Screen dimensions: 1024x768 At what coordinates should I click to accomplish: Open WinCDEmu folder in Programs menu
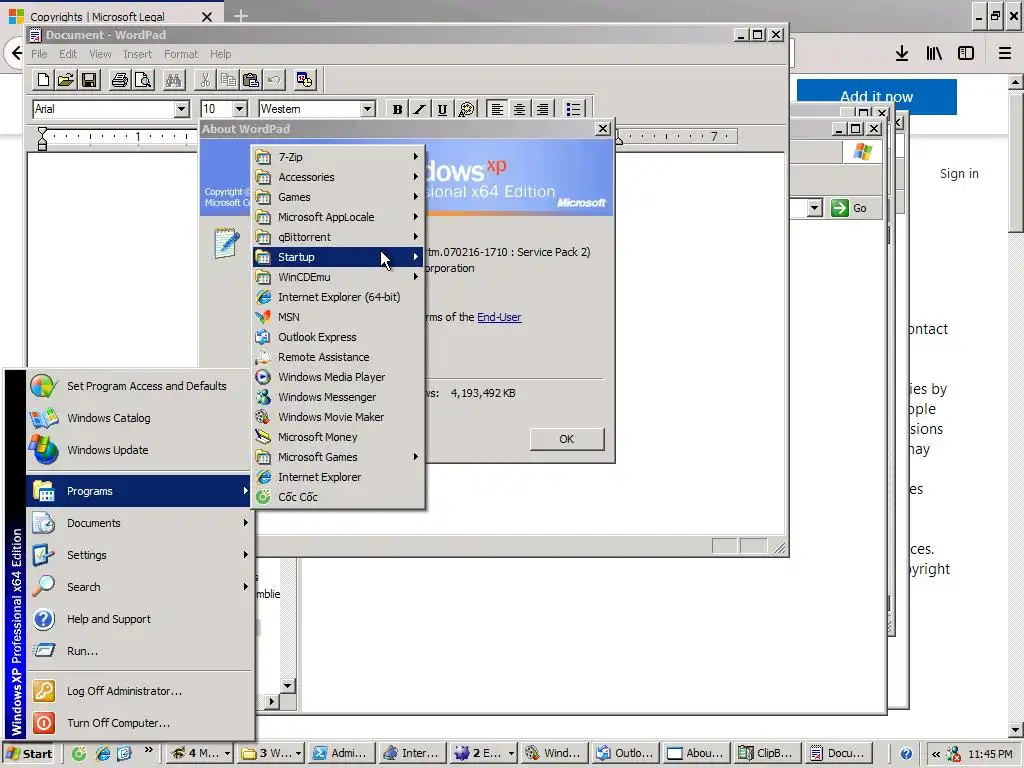point(338,277)
